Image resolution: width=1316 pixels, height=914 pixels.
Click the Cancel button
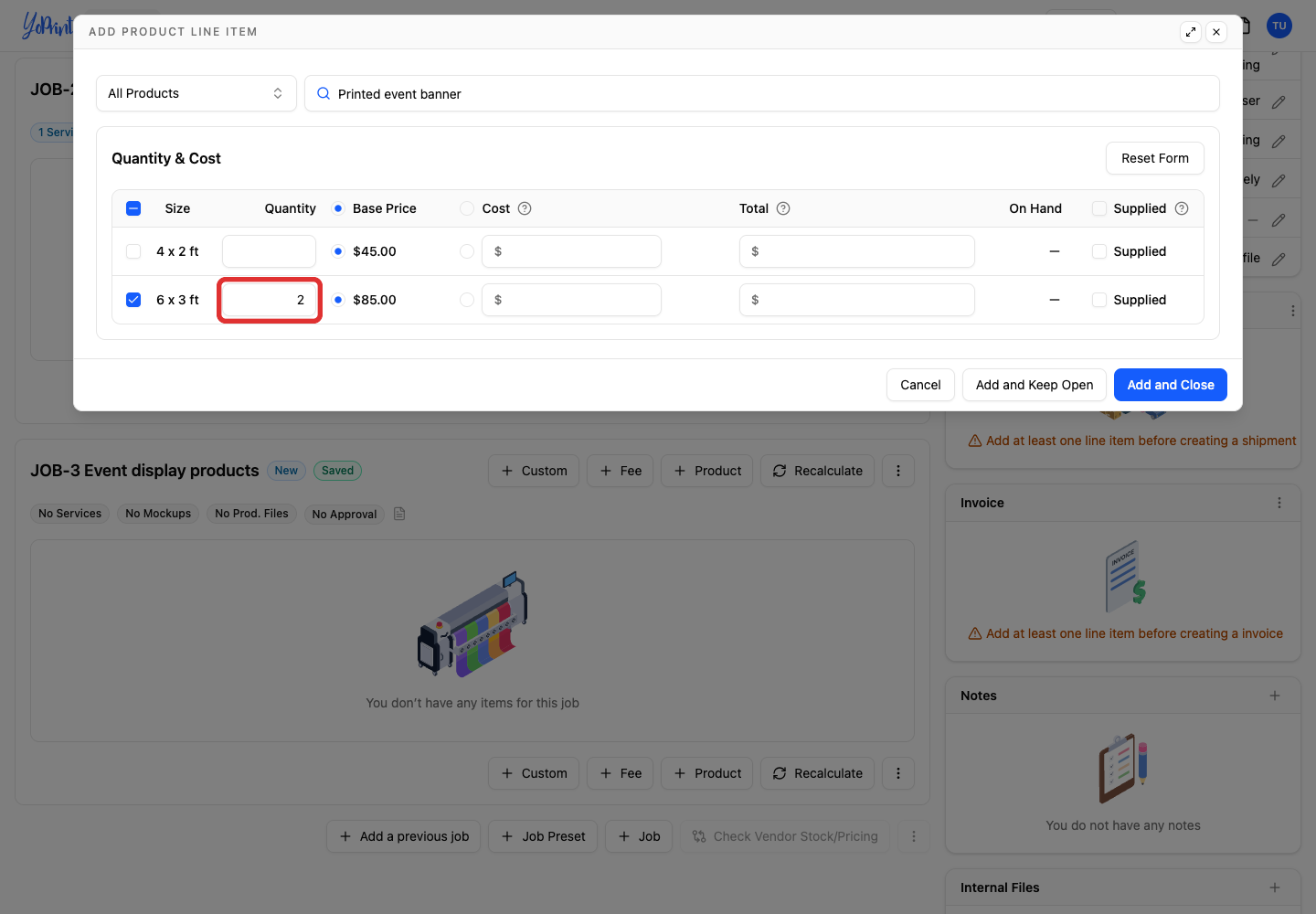point(920,385)
